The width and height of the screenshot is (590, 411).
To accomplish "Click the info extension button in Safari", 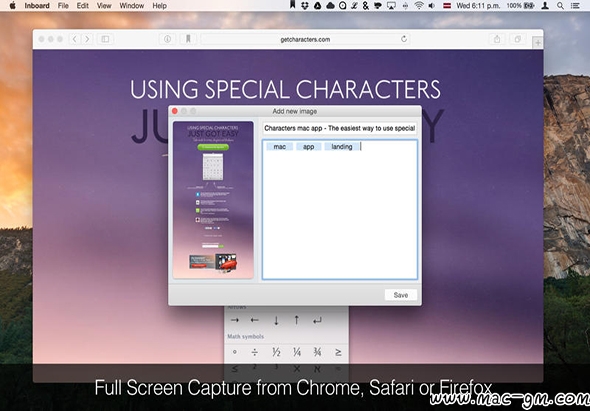I will coord(167,39).
